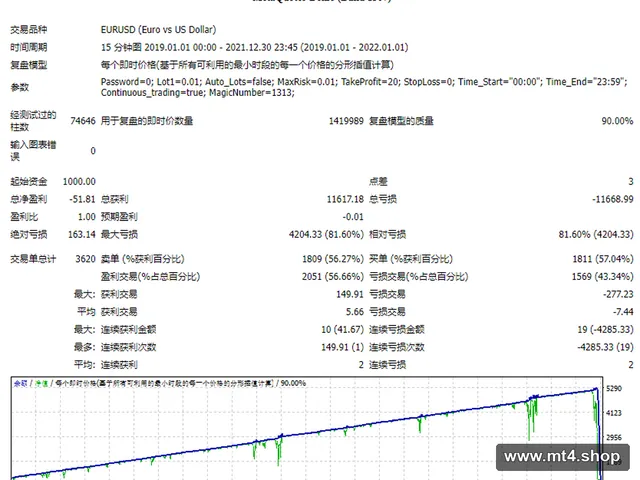Screen dimensions: 640x480
Task: Click the average loss trade value '-7.44'
Action: [623, 312]
